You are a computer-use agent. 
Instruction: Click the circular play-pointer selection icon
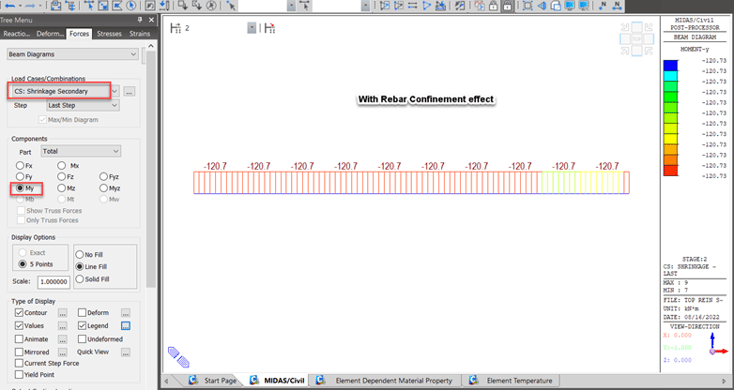coord(131,6)
